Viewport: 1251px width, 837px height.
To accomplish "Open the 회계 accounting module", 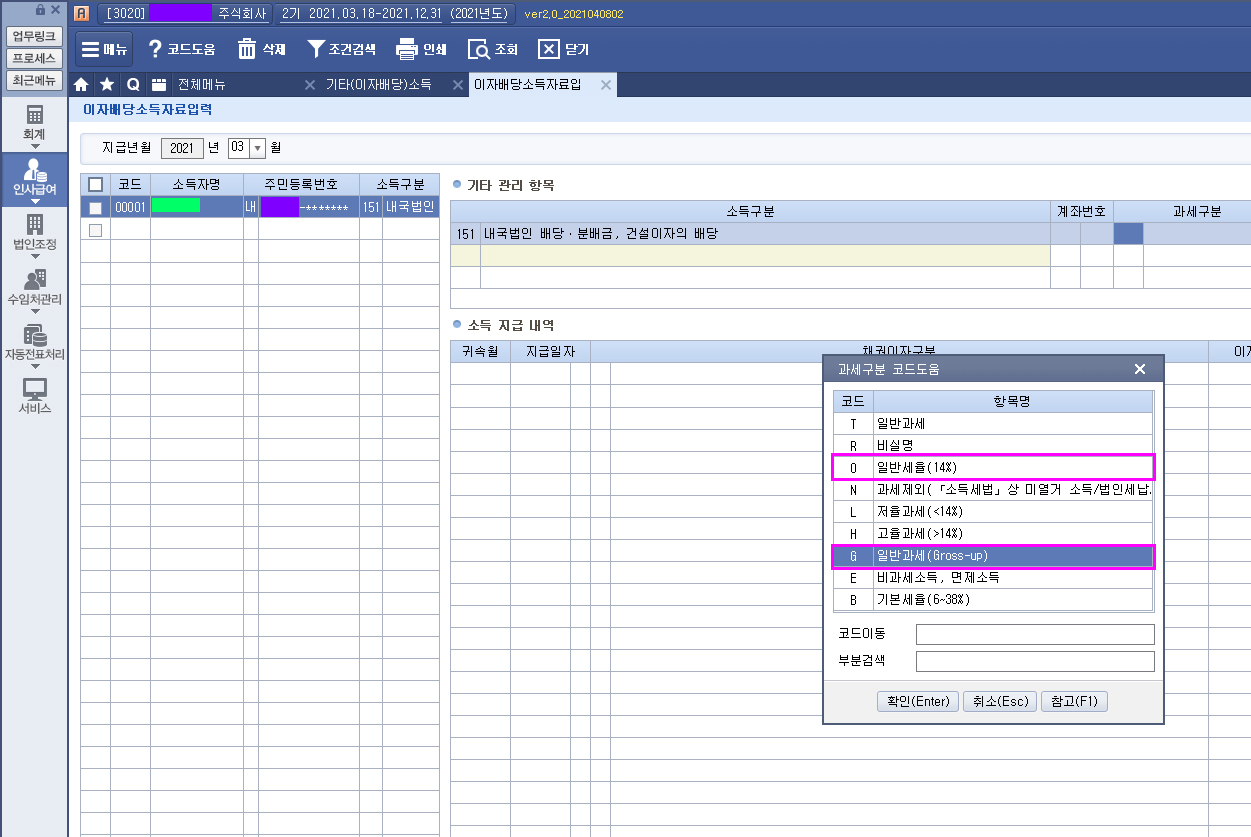I will click(35, 122).
